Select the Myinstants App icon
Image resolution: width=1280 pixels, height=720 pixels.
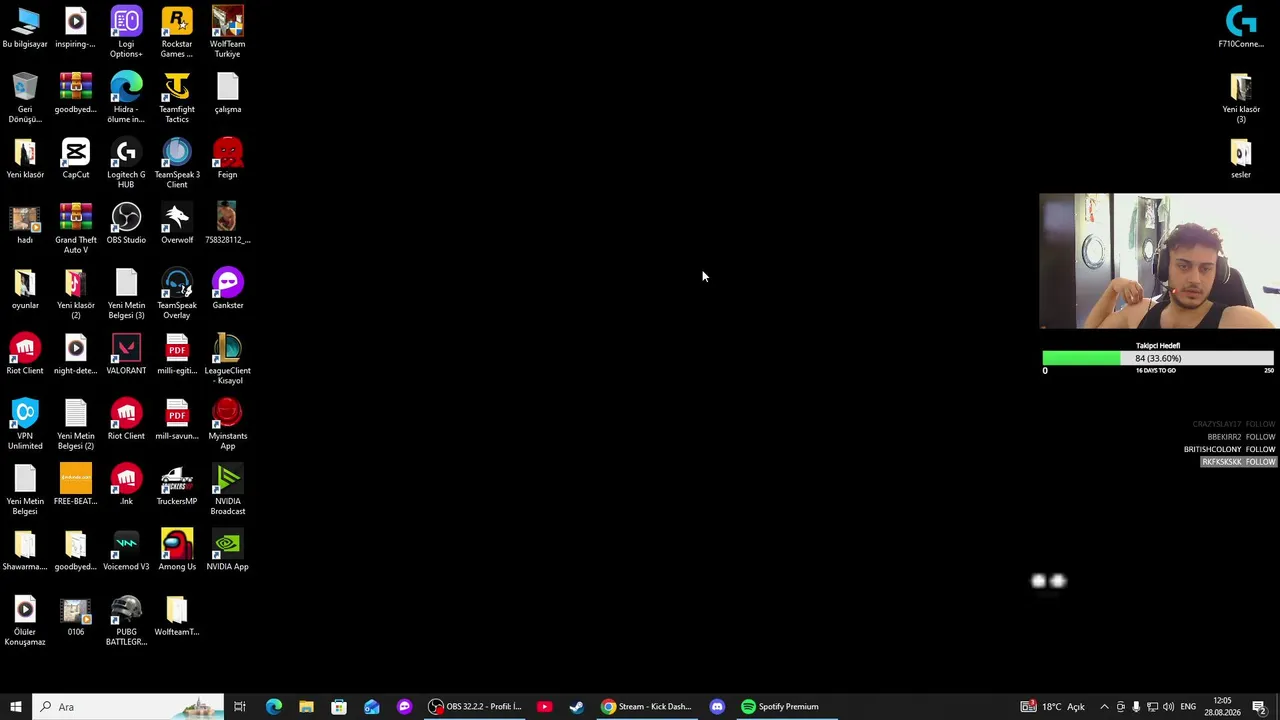[x=228, y=424]
